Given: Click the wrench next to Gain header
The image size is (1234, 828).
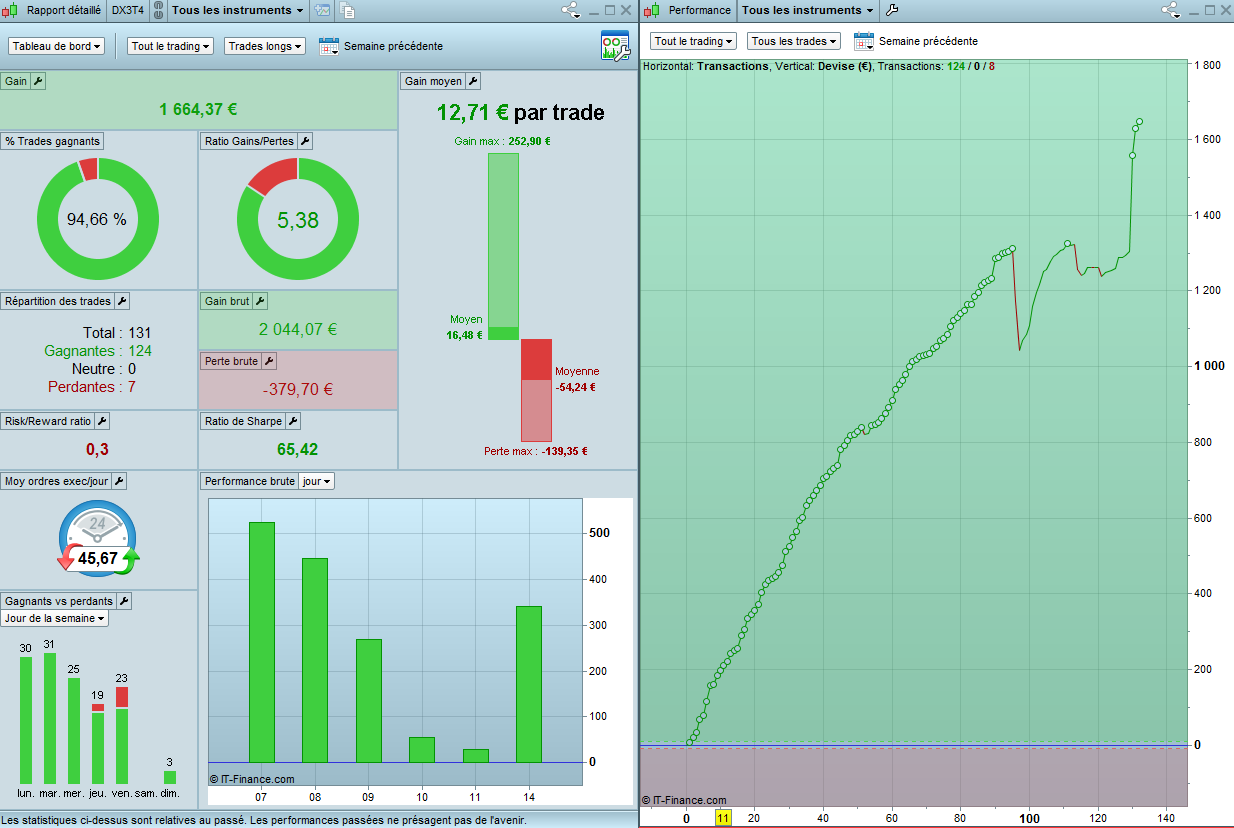Looking at the screenshot, I should point(38,81).
